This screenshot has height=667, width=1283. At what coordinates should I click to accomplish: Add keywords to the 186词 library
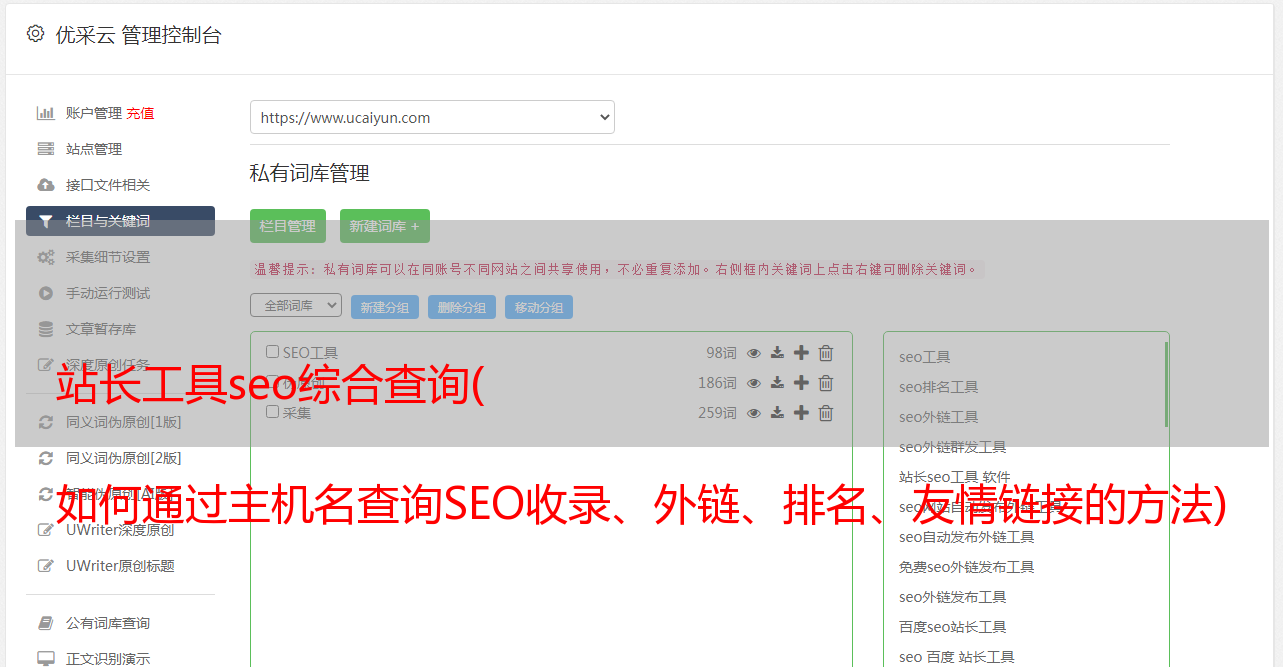pos(801,383)
